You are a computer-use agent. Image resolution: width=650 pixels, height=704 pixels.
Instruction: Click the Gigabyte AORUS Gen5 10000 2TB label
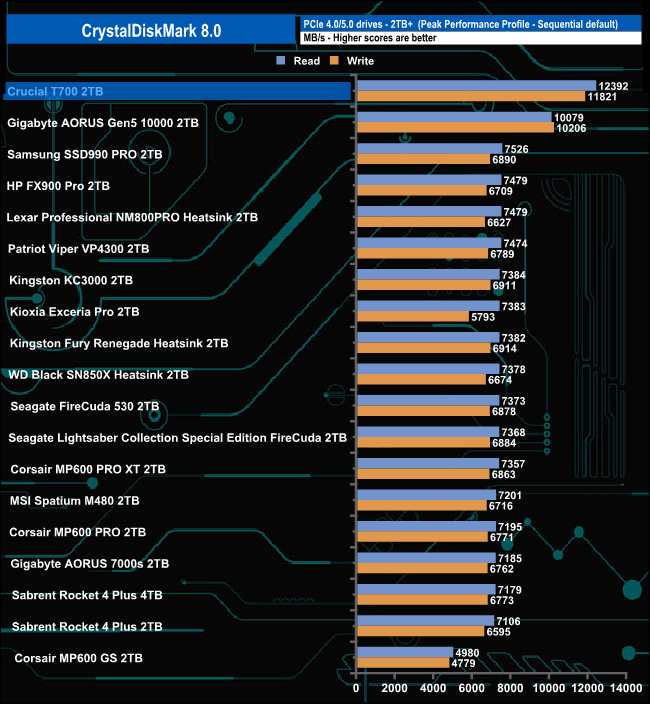(x=103, y=123)
